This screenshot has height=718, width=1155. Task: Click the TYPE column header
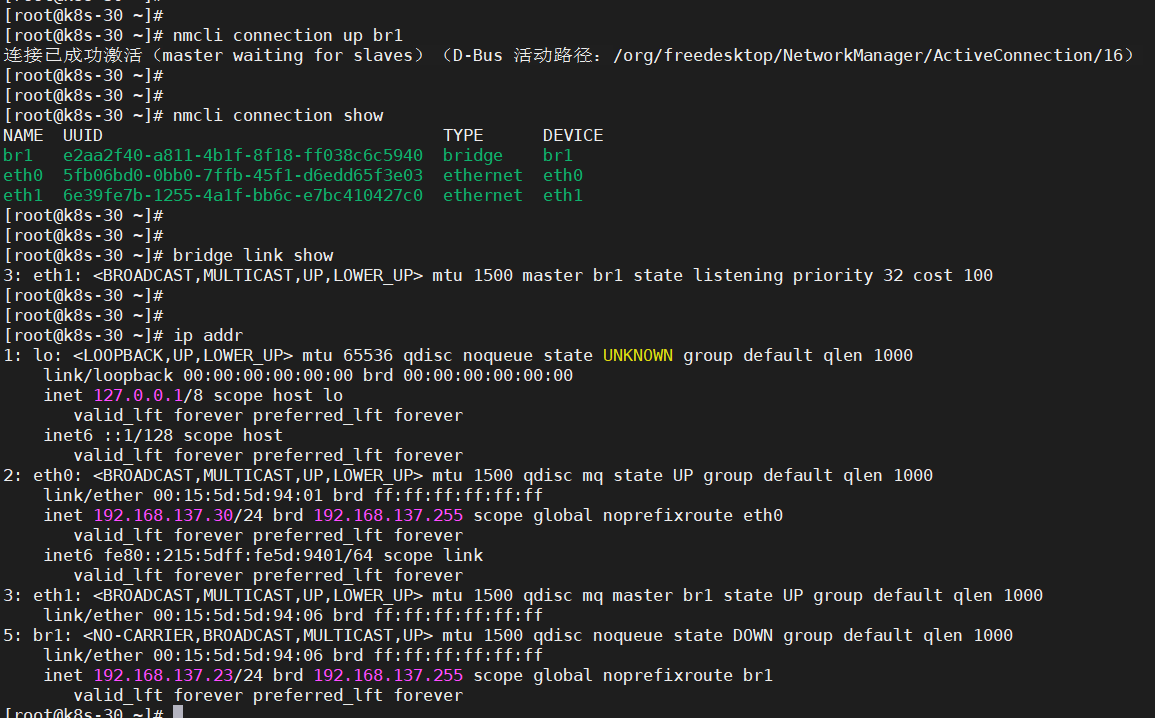[462, 135]
